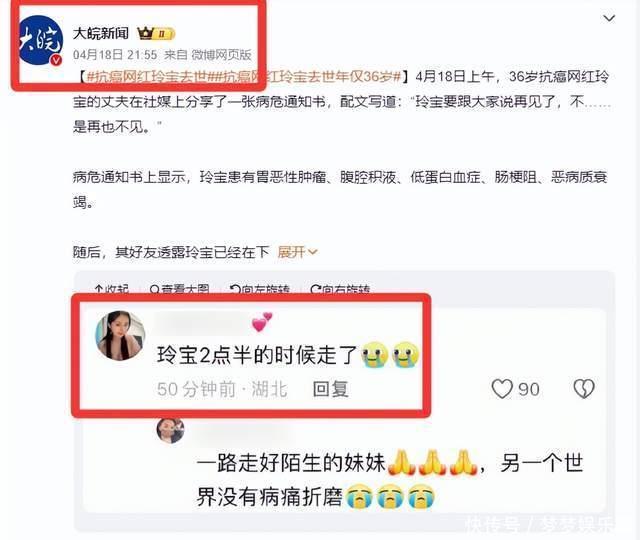Click the crown membership badge
640x540 pixels.
click(156, 33)
